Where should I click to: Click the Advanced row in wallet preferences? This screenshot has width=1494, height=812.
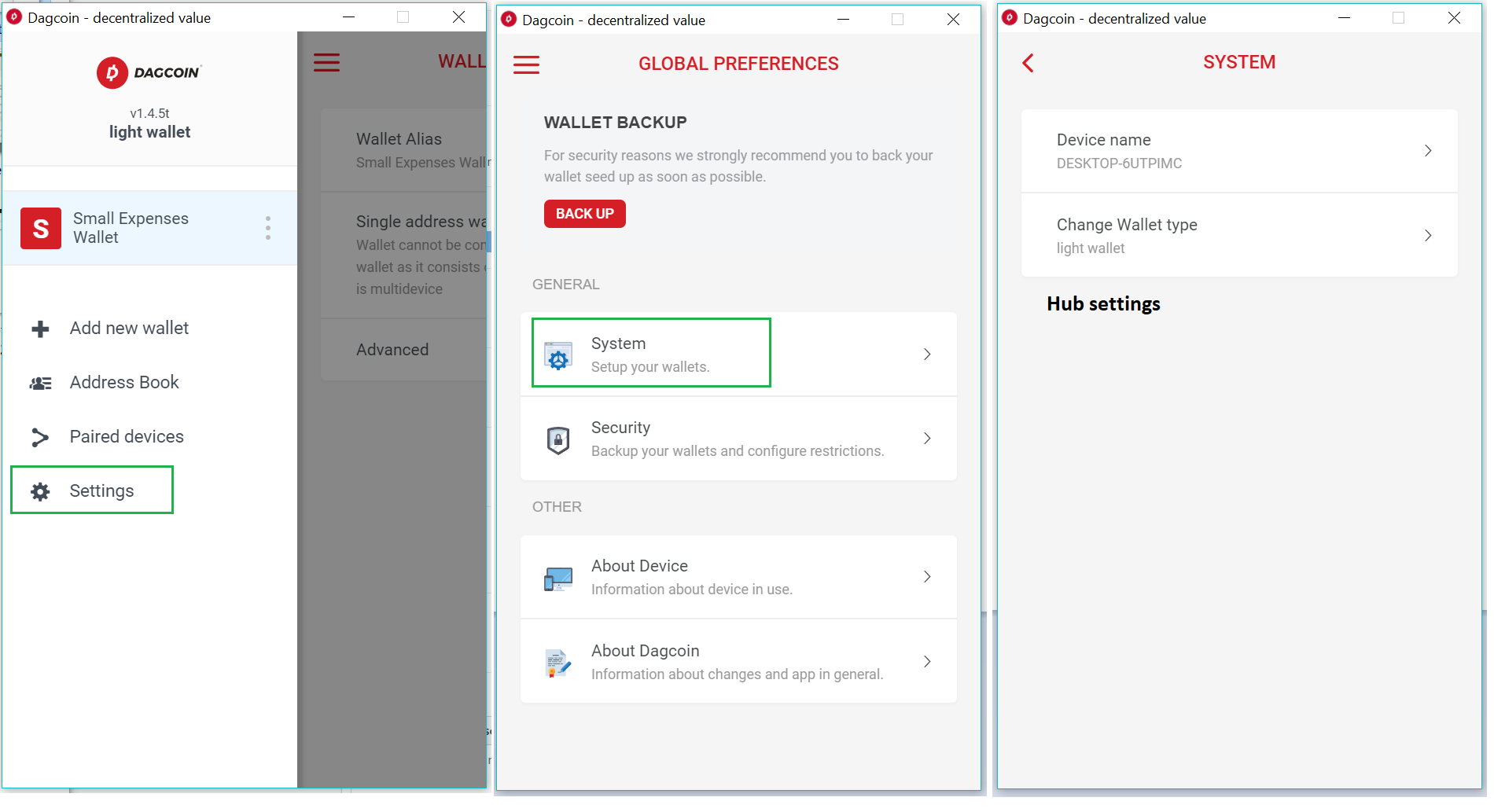point(404,350)
